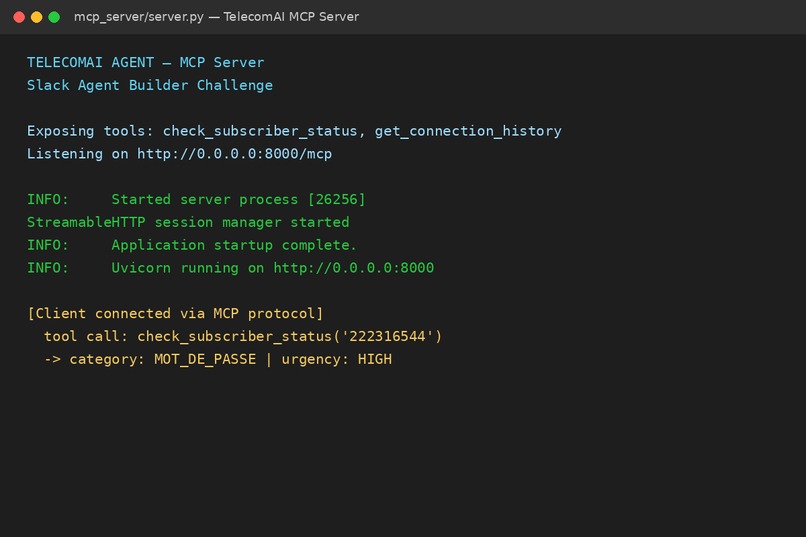Screen dimensions: 806x537
Task: Click the '[Client connected via MCP protocol]' line
Action: (175, 313)
